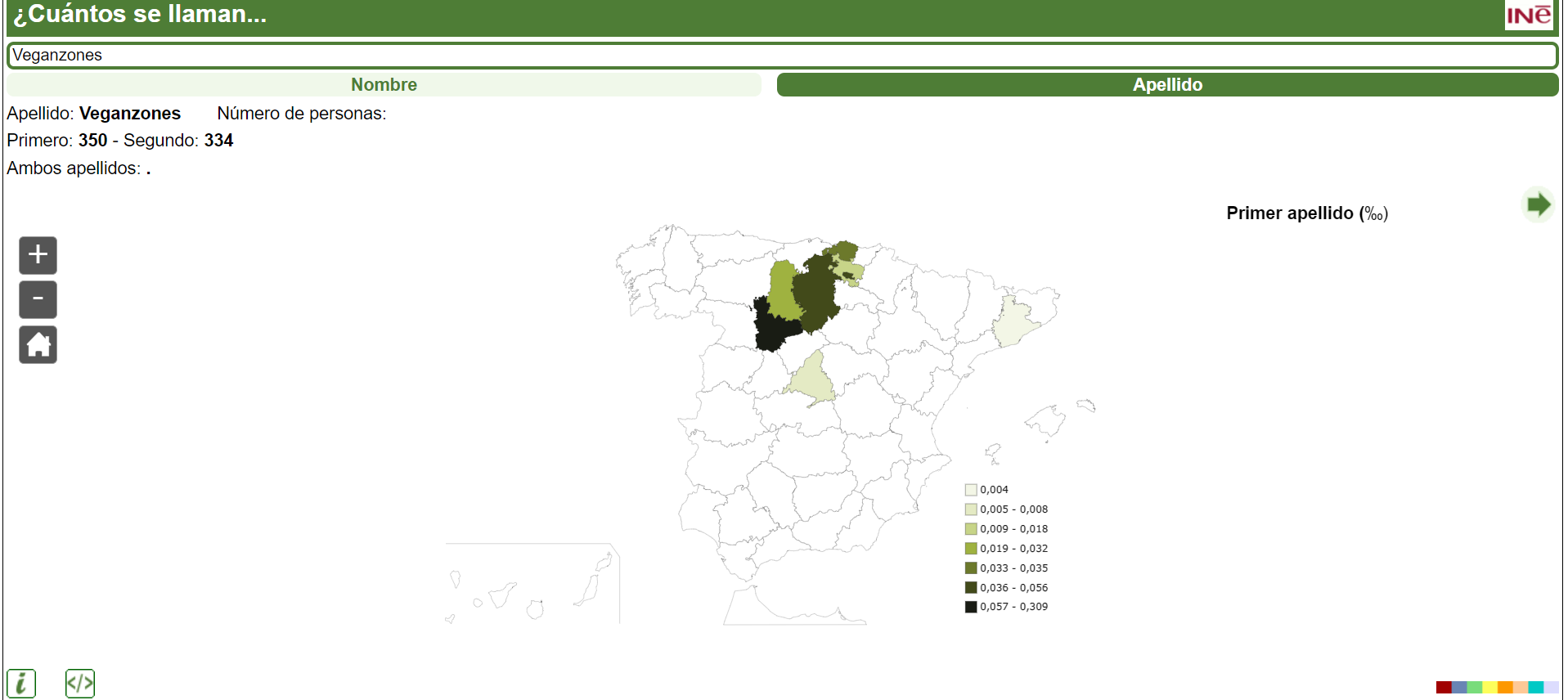Reset map with home button
1568x700 pixels.
[38, 344]
